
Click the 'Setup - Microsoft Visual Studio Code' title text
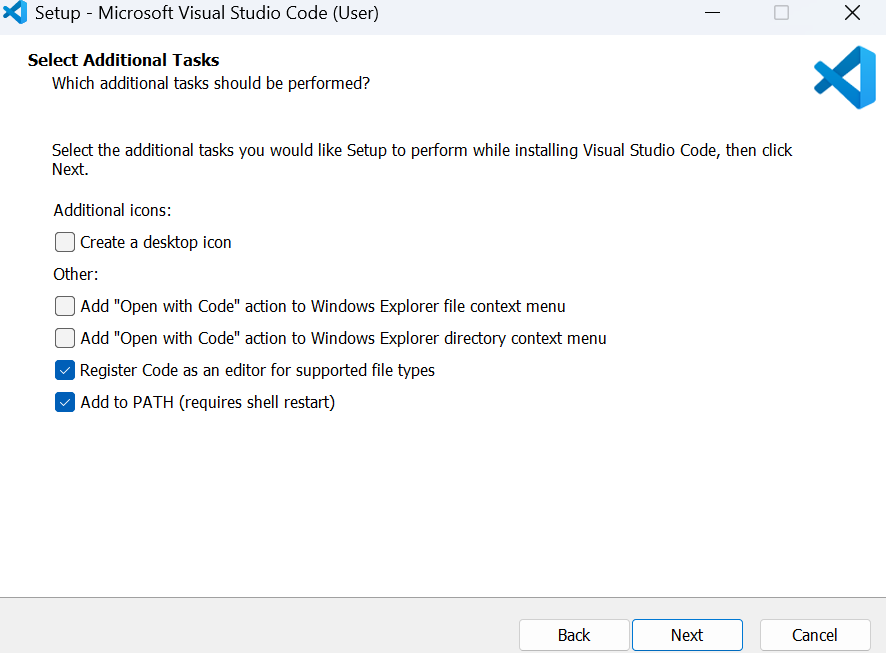[207, 14]
